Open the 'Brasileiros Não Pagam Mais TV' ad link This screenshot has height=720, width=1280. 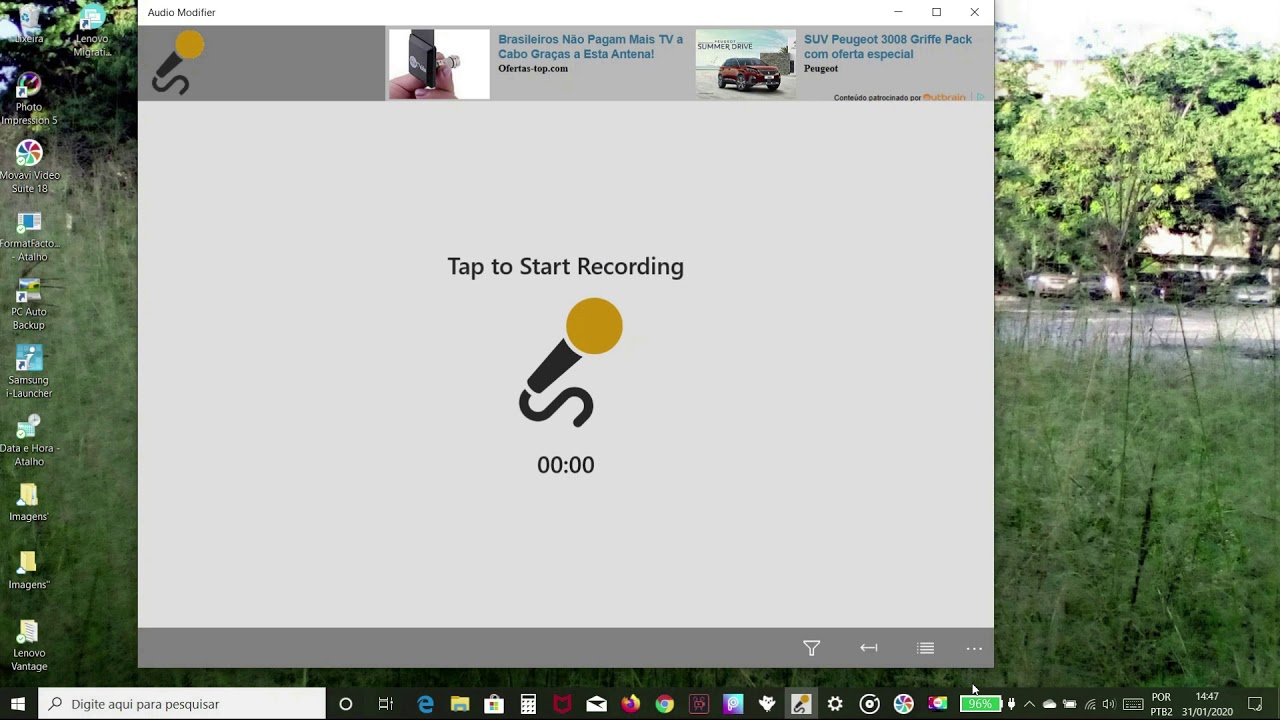click(590, 46)
